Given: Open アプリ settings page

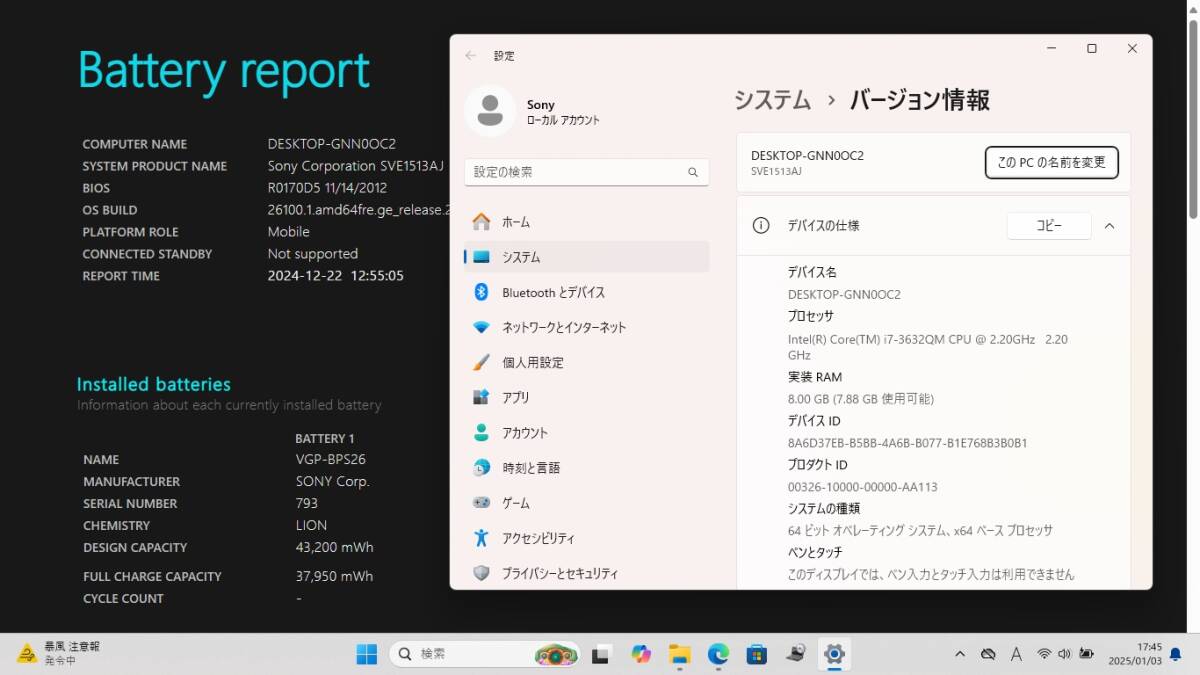Looking at the screenshot, I should [586, 397].
